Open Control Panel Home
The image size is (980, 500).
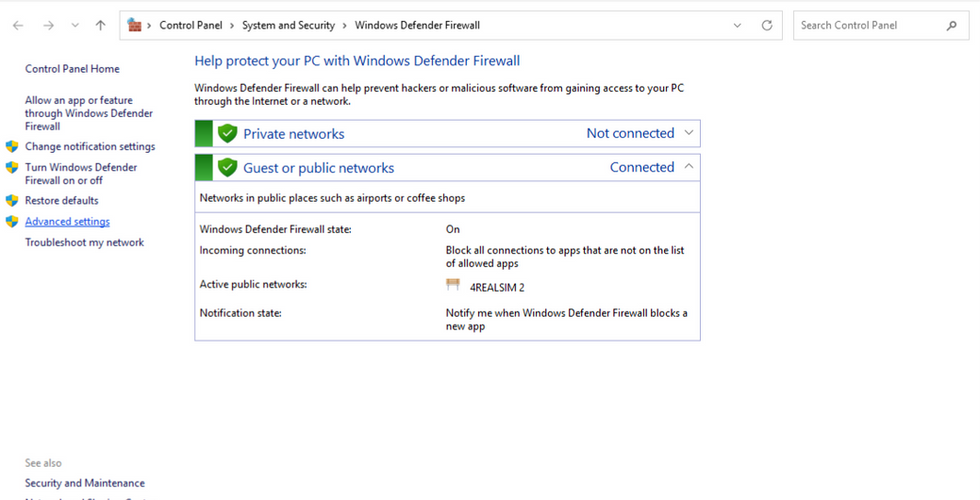pyautogui.click(x=72, y=69)
